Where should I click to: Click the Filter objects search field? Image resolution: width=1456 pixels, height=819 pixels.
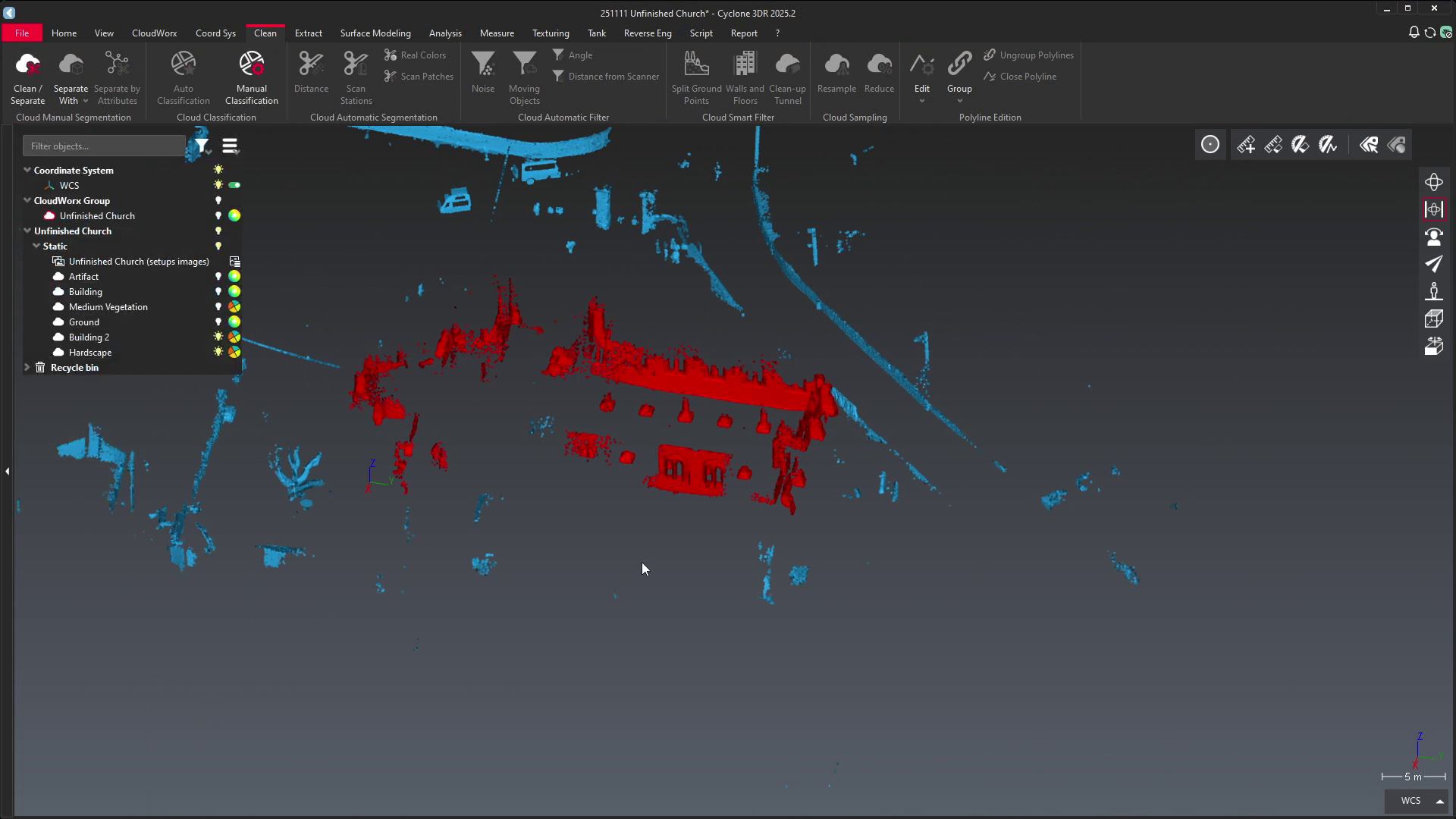(104, 146)
